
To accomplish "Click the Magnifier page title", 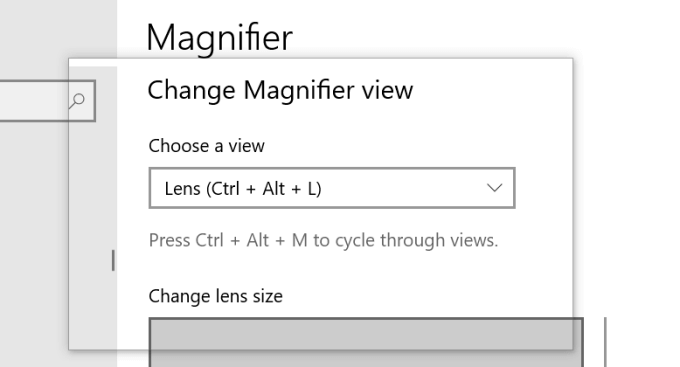I will coord(219,38).
